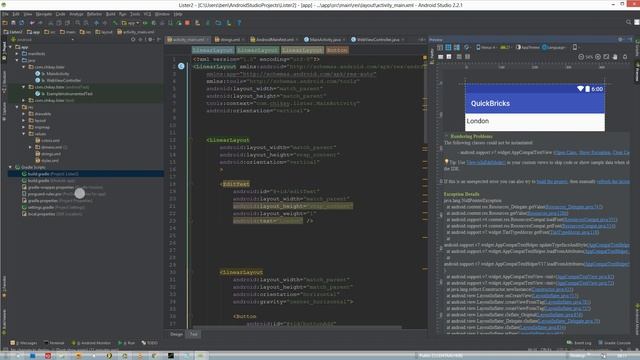Click the layout gutter icon on line 2
Image resolution: width=640 pixels, height=360 pixels.
click(x=181, y=66)
